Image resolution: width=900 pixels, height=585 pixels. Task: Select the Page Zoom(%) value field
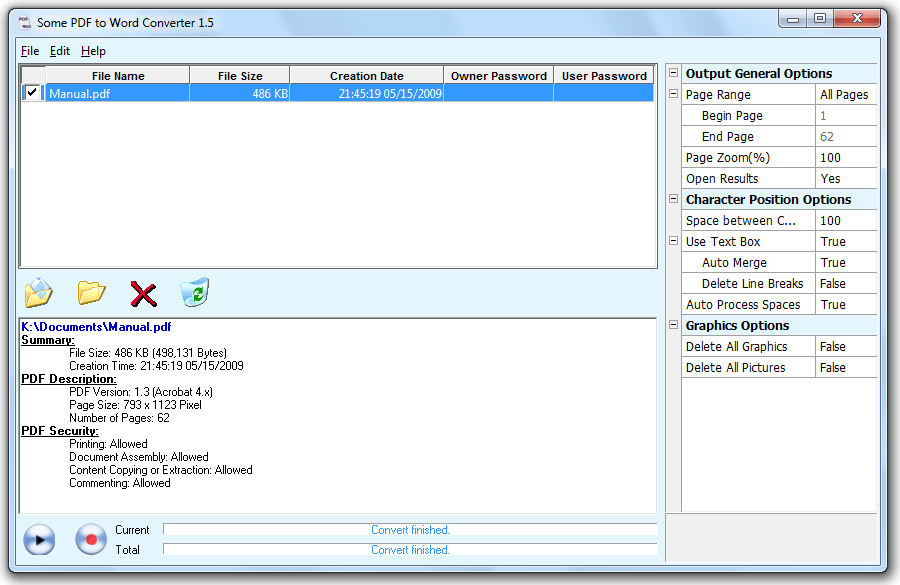coord(846,158)
